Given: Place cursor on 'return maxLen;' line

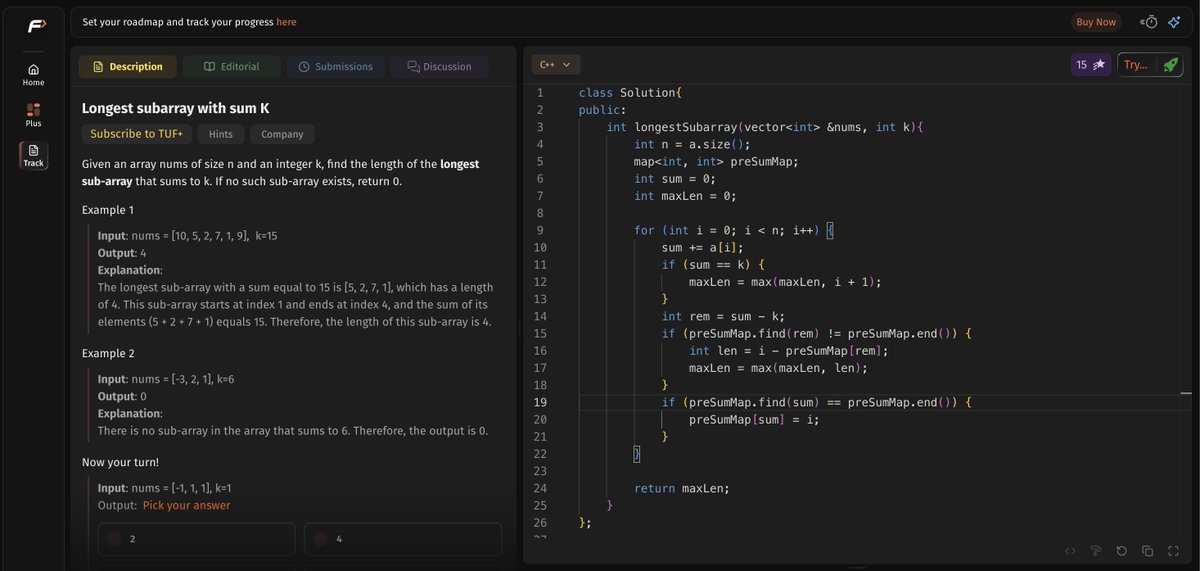Looking at the screenshot, I should click(x=682, y=488).
